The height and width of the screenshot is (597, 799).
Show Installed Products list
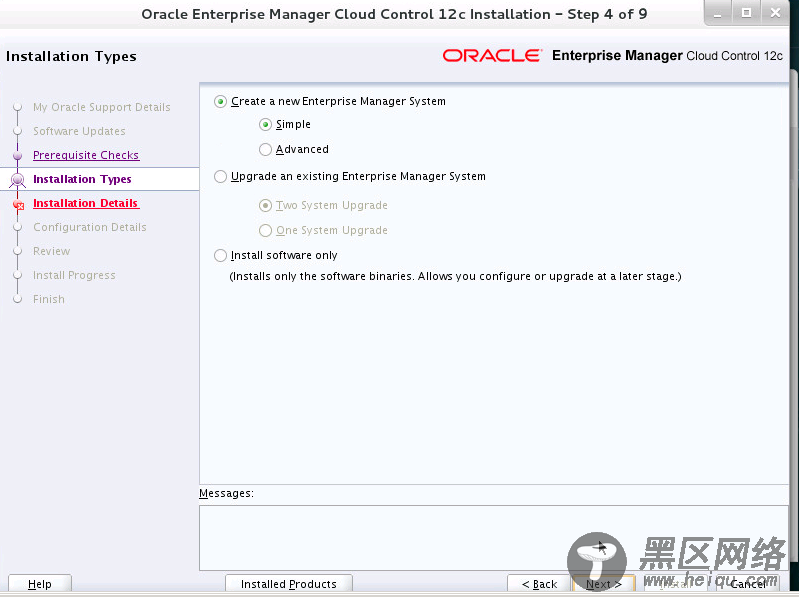click(288, 584)
